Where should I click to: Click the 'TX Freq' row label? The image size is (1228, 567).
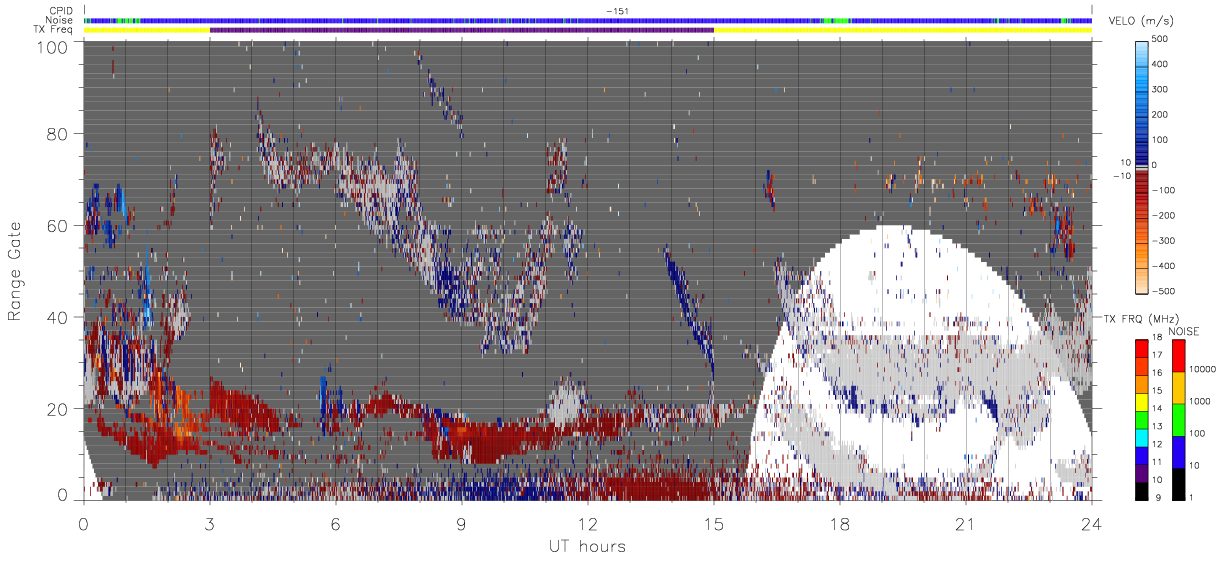54,29
